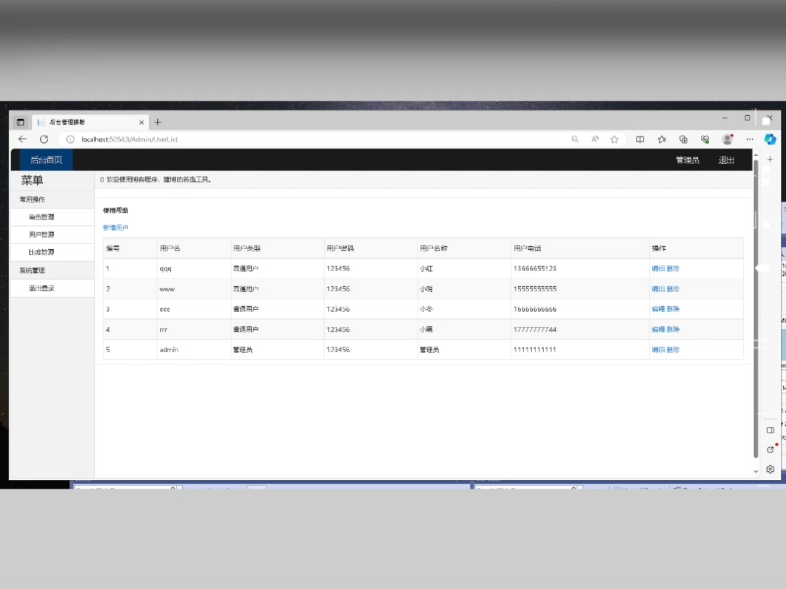
Task: Close the 后台管理 browser tab
Action: pos(141,122)
